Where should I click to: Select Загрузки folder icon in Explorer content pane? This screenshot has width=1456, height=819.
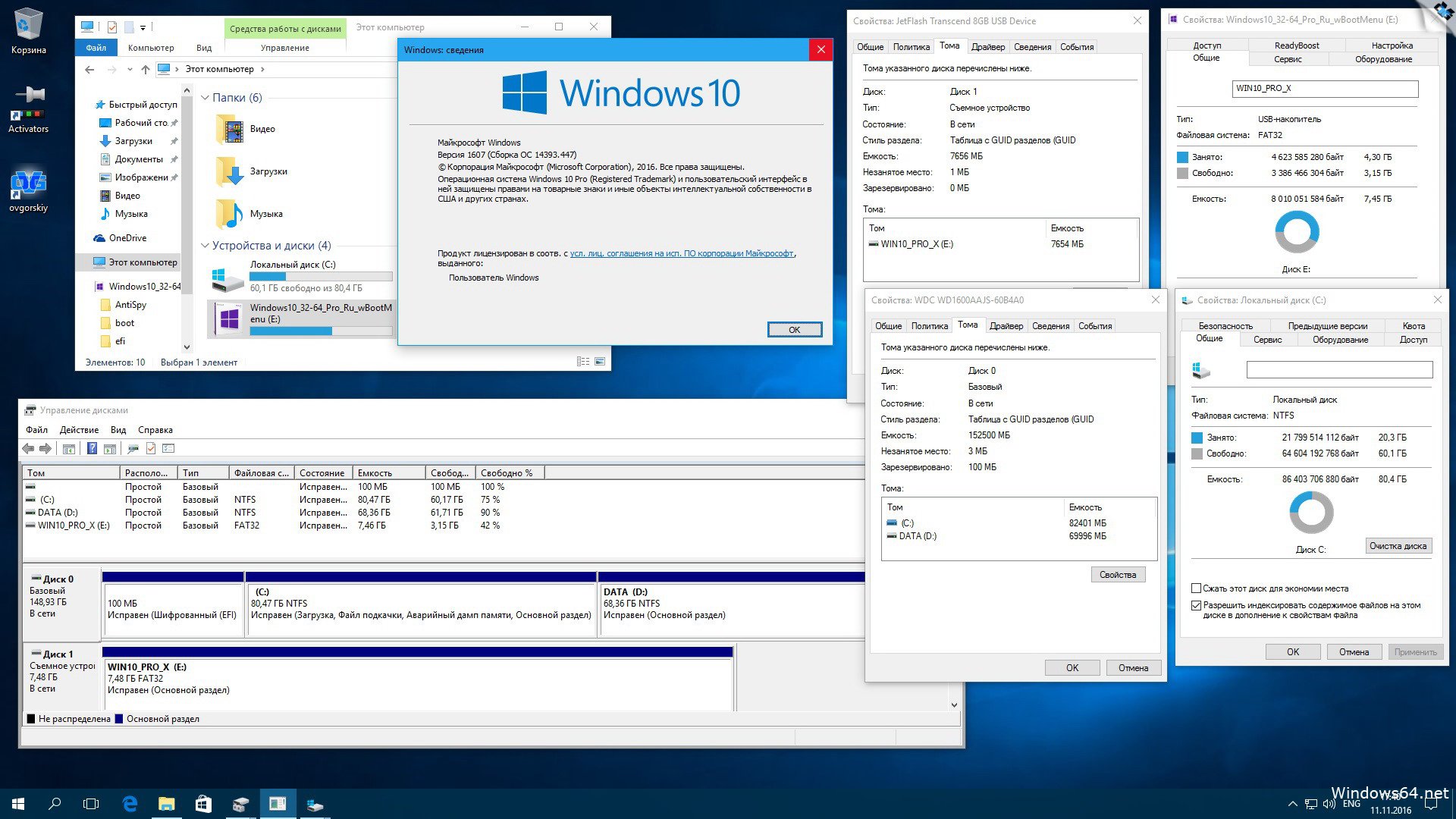(230, 171)
